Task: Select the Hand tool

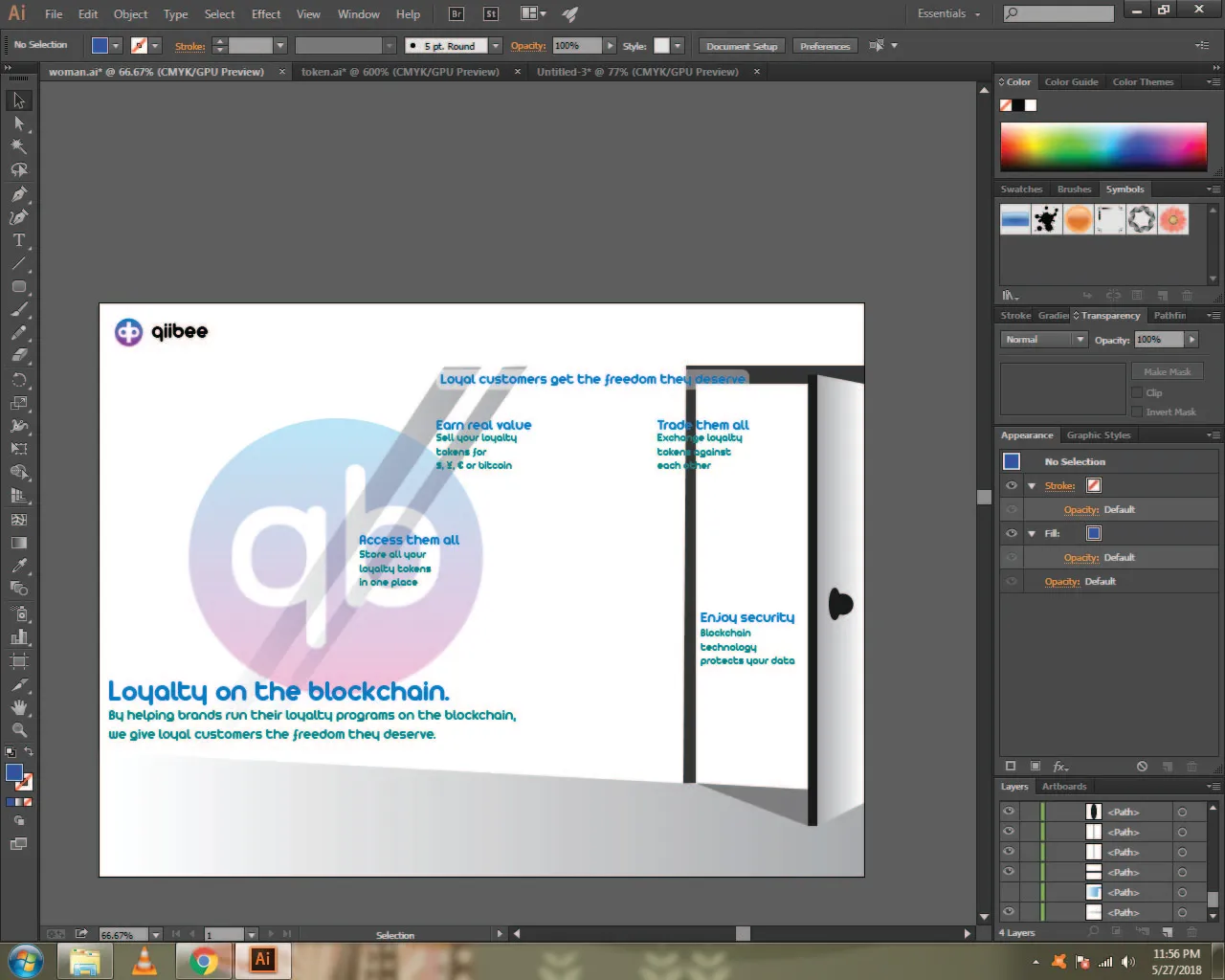Action: pyautogui.click(x=19, y=707)
